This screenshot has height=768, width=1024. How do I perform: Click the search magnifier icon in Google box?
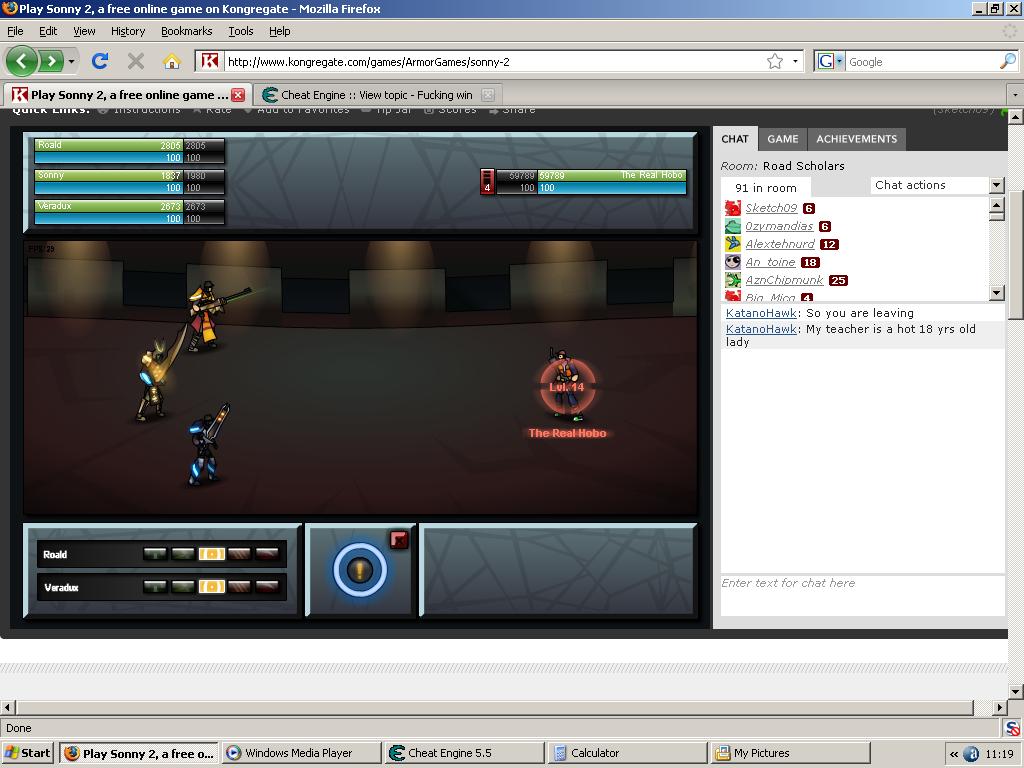click(x=1007, y=61)
